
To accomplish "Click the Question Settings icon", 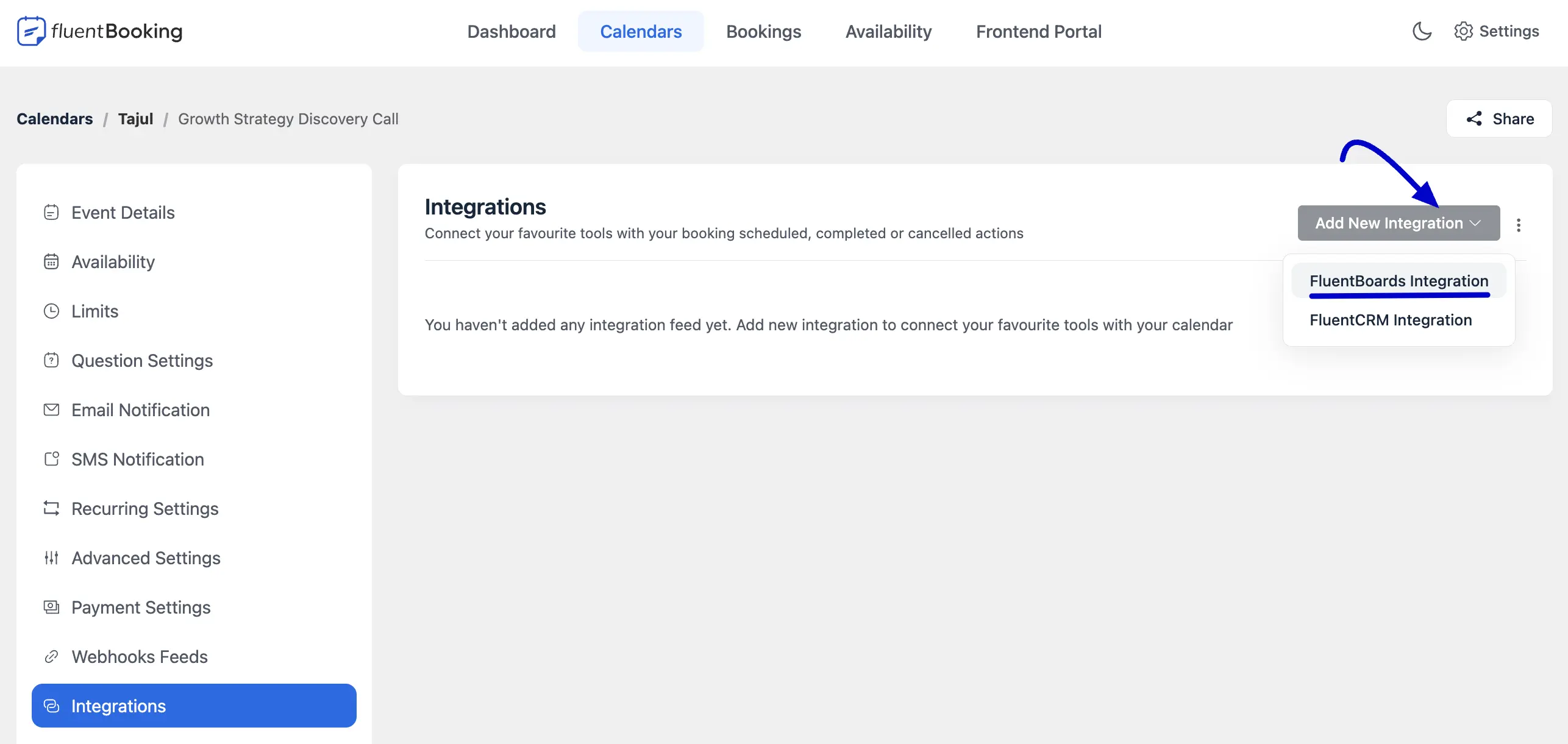I will point(51,360).
